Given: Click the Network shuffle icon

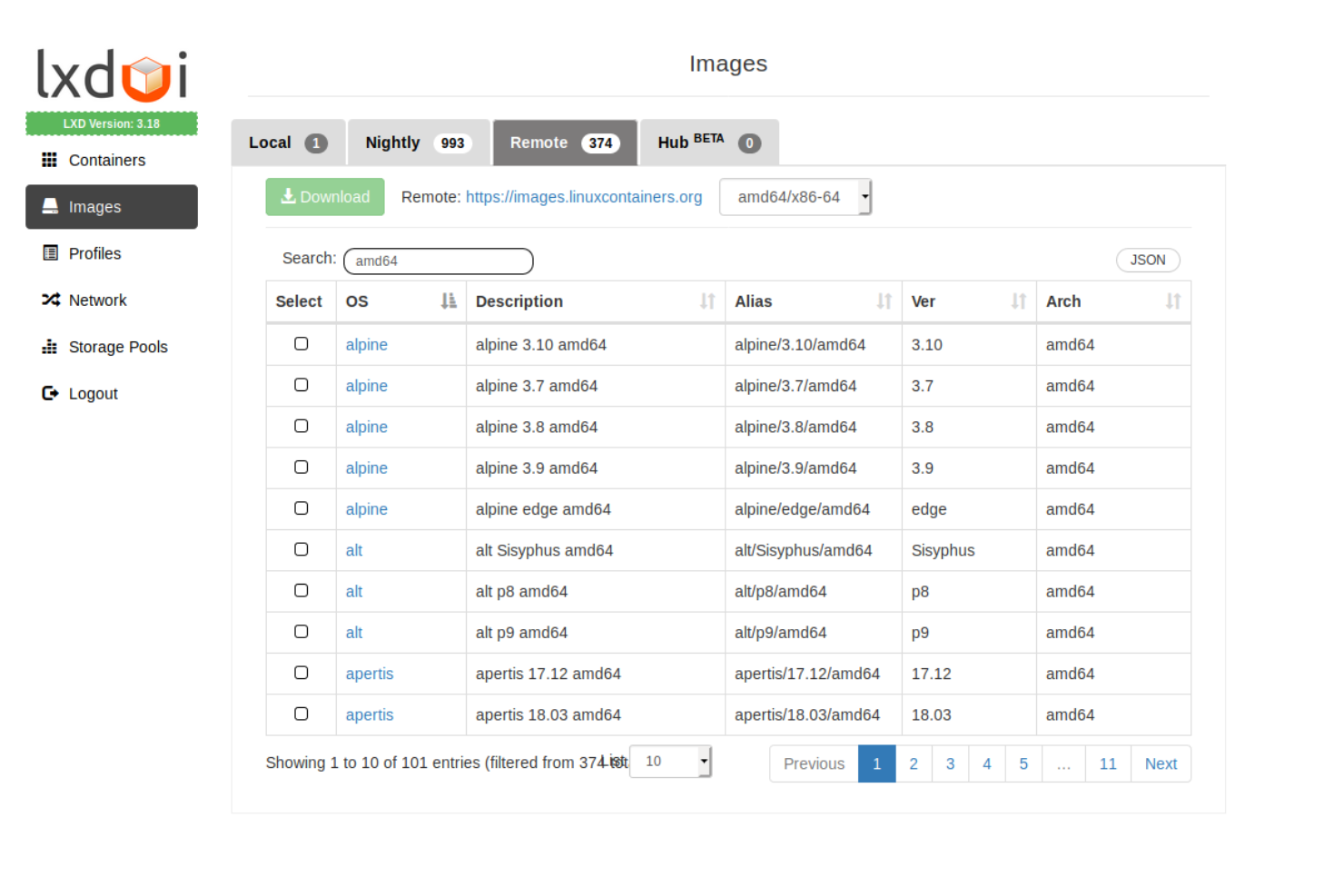Looking at the screenshot, I should [x=50, y=300].
